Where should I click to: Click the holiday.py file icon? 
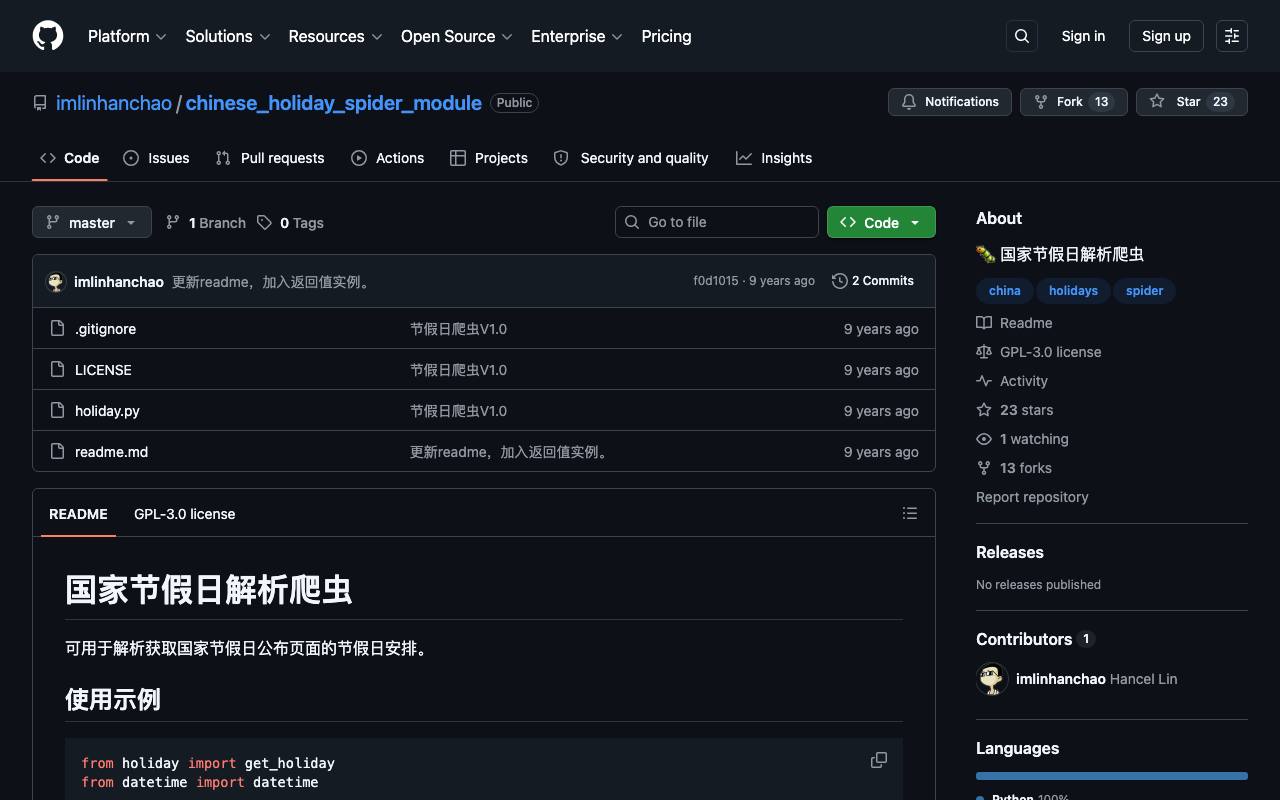57,410
